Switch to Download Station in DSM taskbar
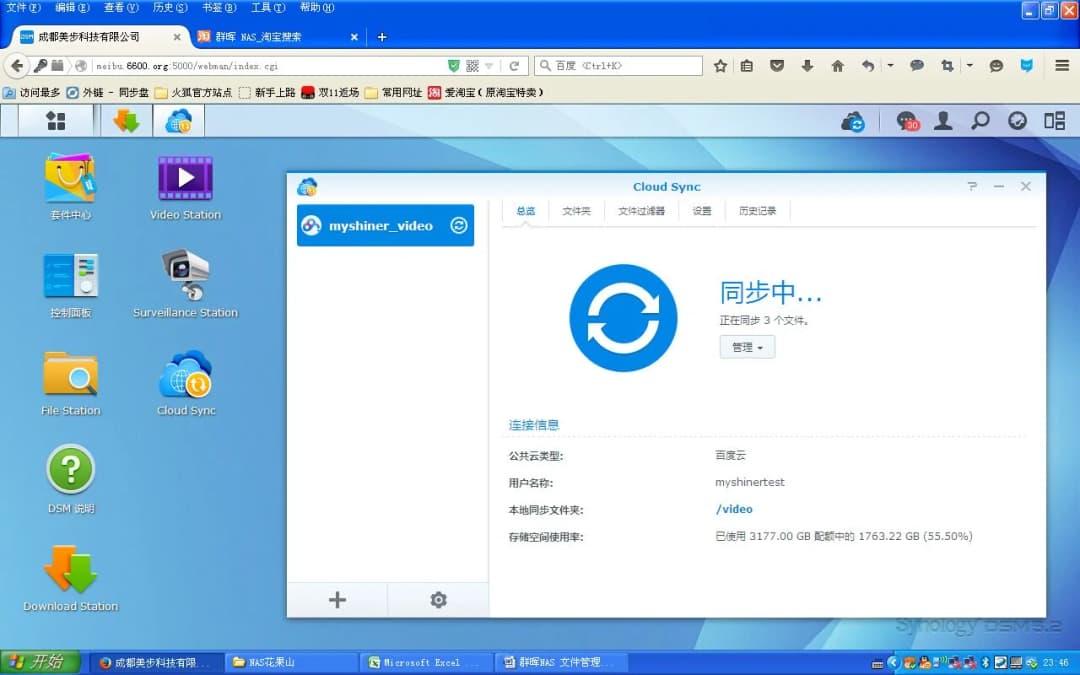The width and height of the screenshot is (1080, 675). [x=126, y=121]
